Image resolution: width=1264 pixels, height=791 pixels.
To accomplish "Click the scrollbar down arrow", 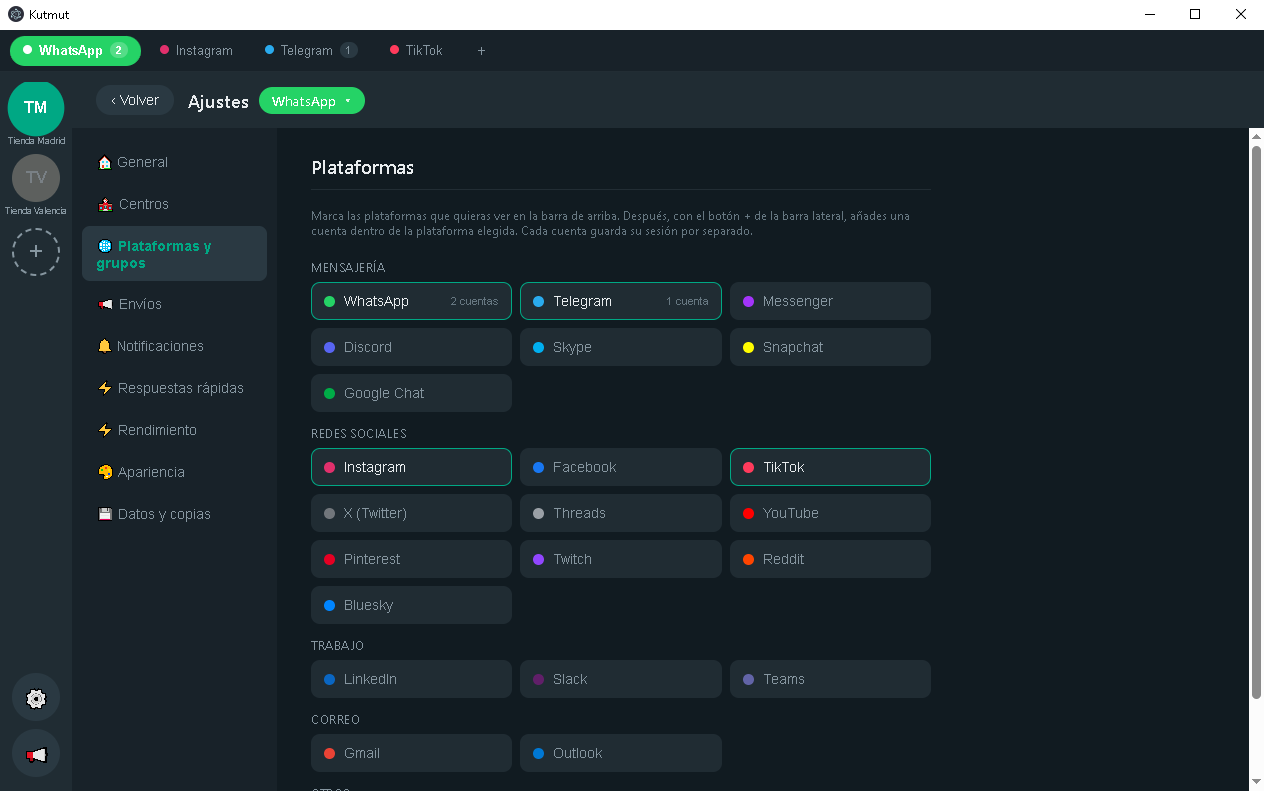I will point(1257,782).
